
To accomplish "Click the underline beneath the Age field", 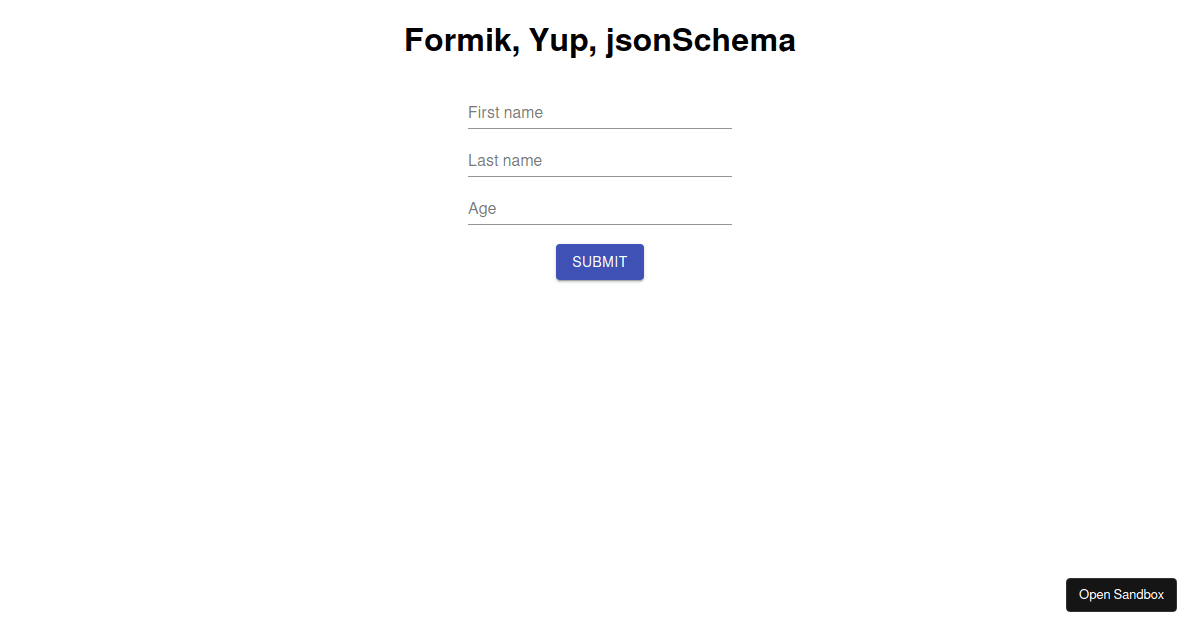I will pos(600,224).
